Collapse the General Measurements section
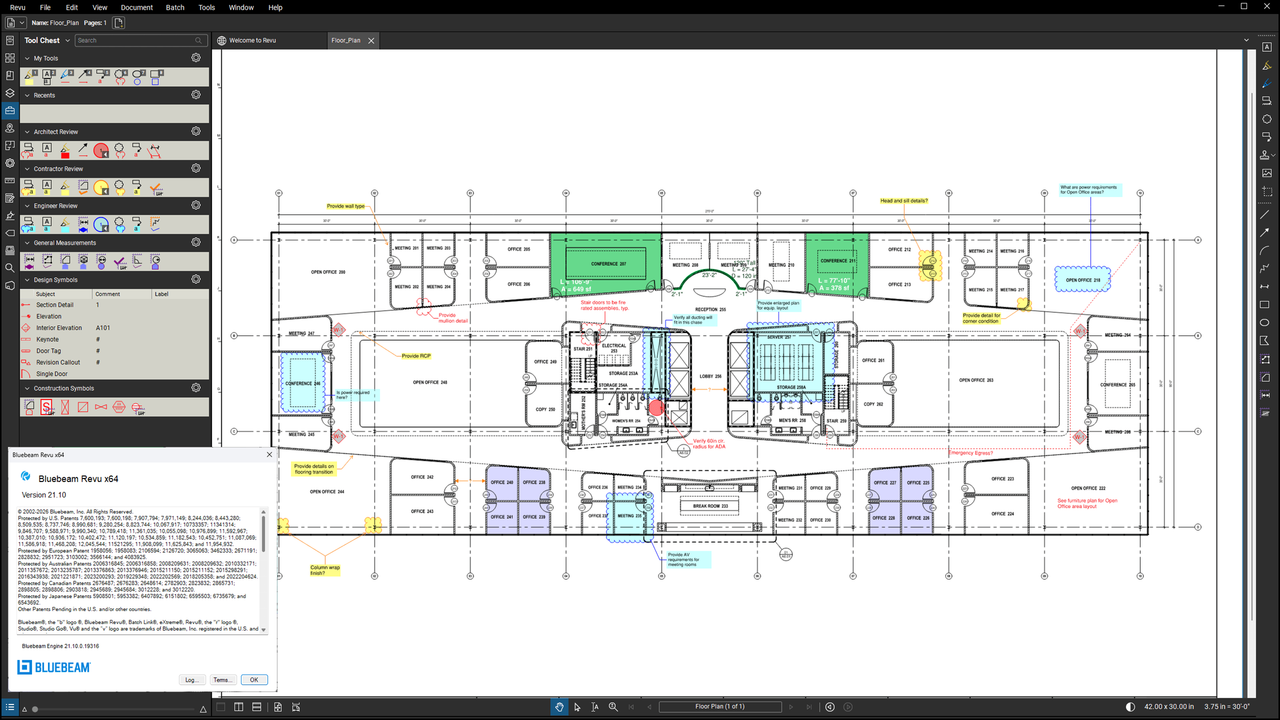The height and width of the screenshot is (720, 1280). [27, 242]
